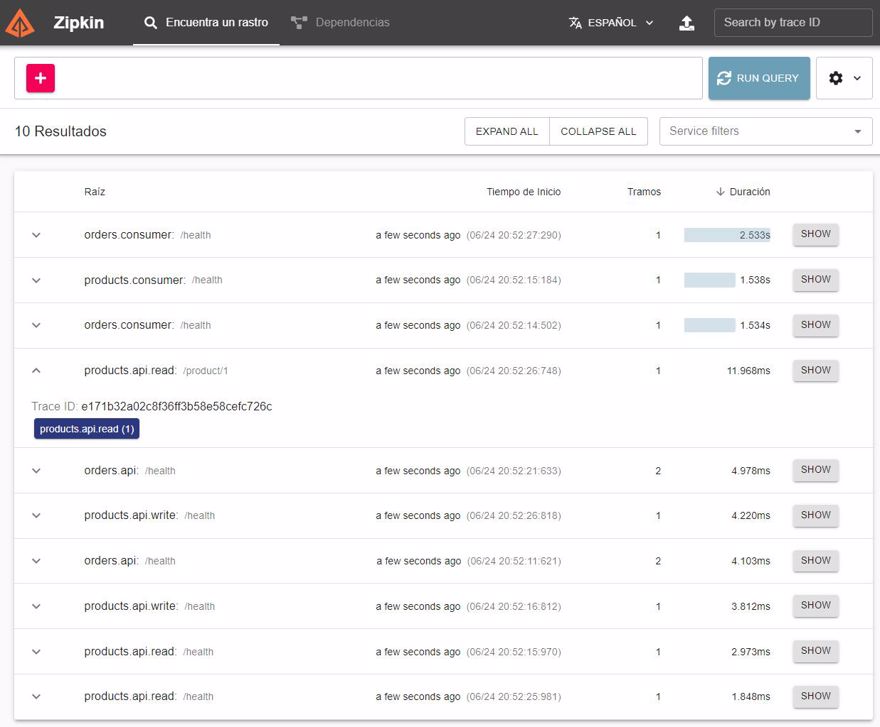This screenshot has height=727, width=880.
Task: Click the upload JSON icon
Action: (x=686, y=23)
